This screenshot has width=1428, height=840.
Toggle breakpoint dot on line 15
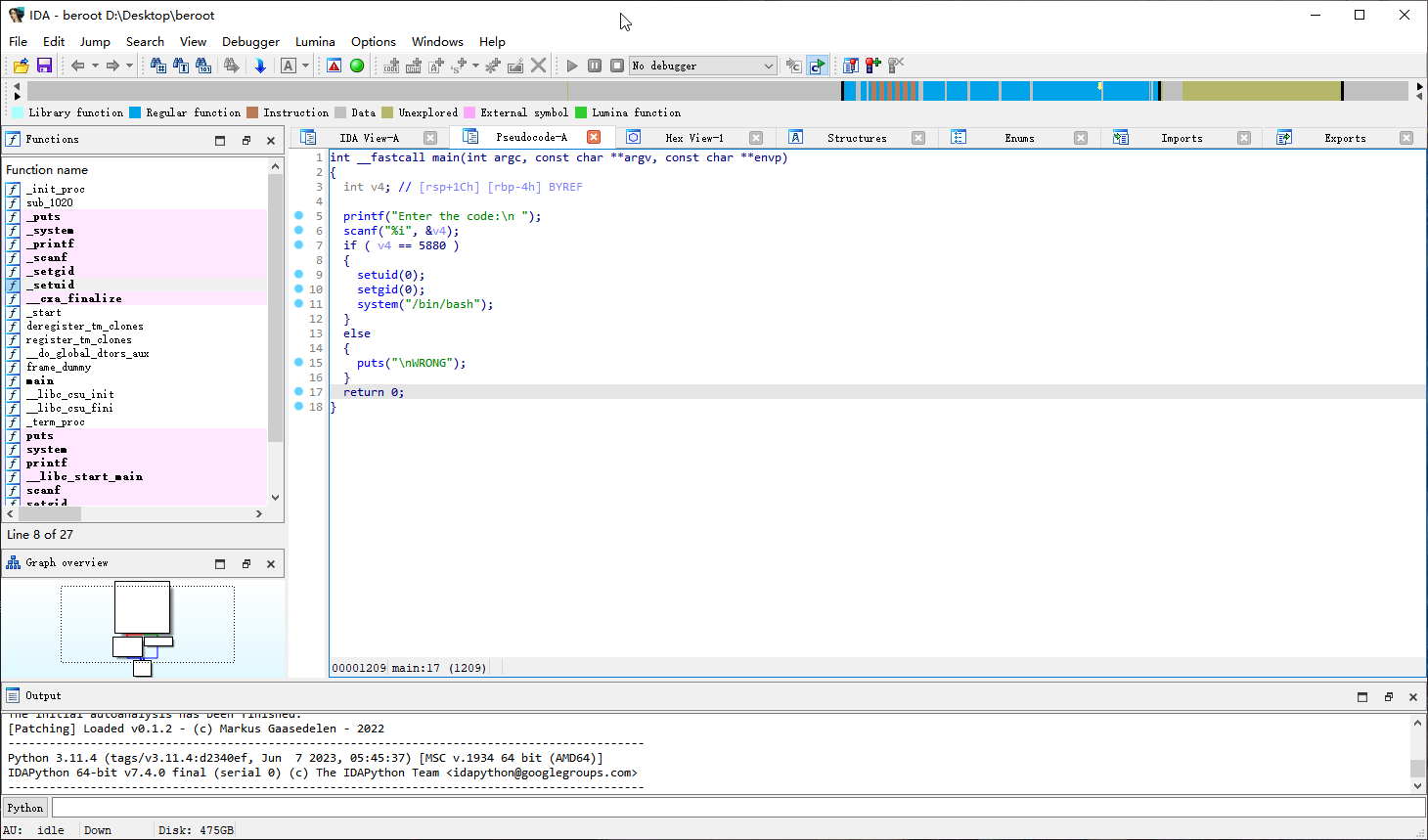[298, 363]
